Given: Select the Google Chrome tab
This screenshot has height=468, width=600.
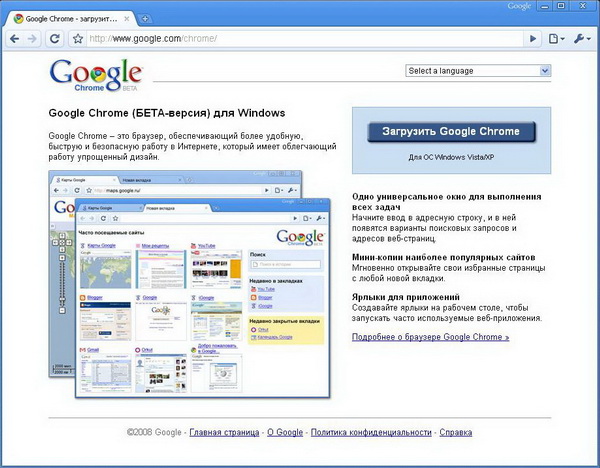Looking at the screenshot, I should (x=69, y=19).
